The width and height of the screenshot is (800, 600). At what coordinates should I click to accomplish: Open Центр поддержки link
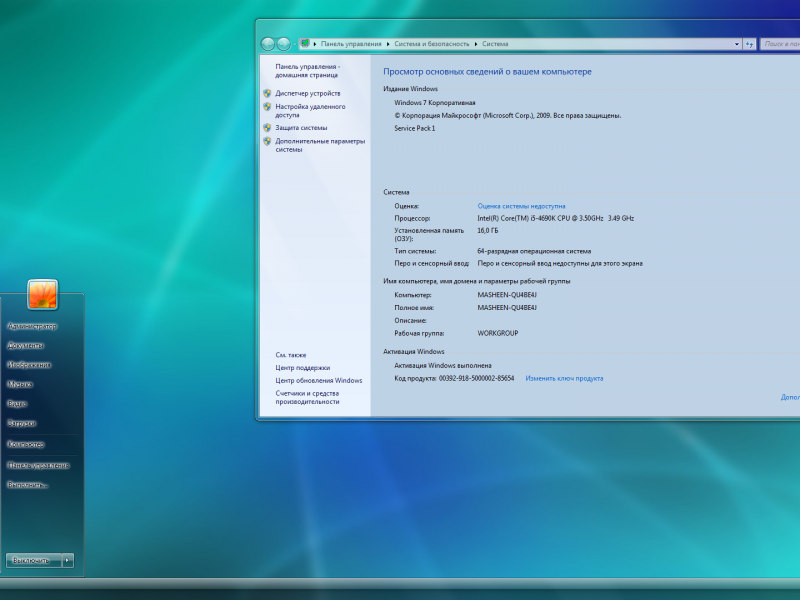pyautogui.click(x=303, y=368)
